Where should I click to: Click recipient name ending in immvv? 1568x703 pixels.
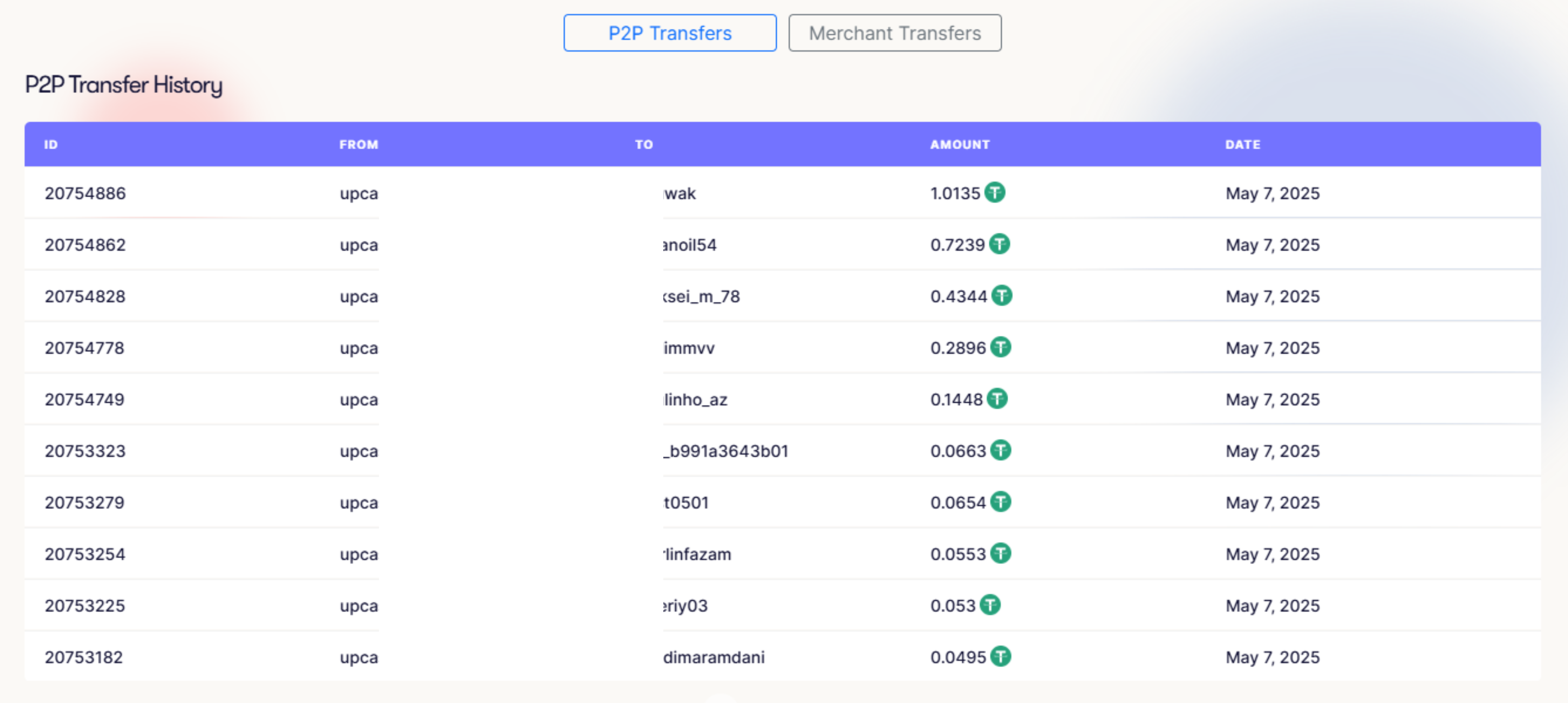pos(689,348)
